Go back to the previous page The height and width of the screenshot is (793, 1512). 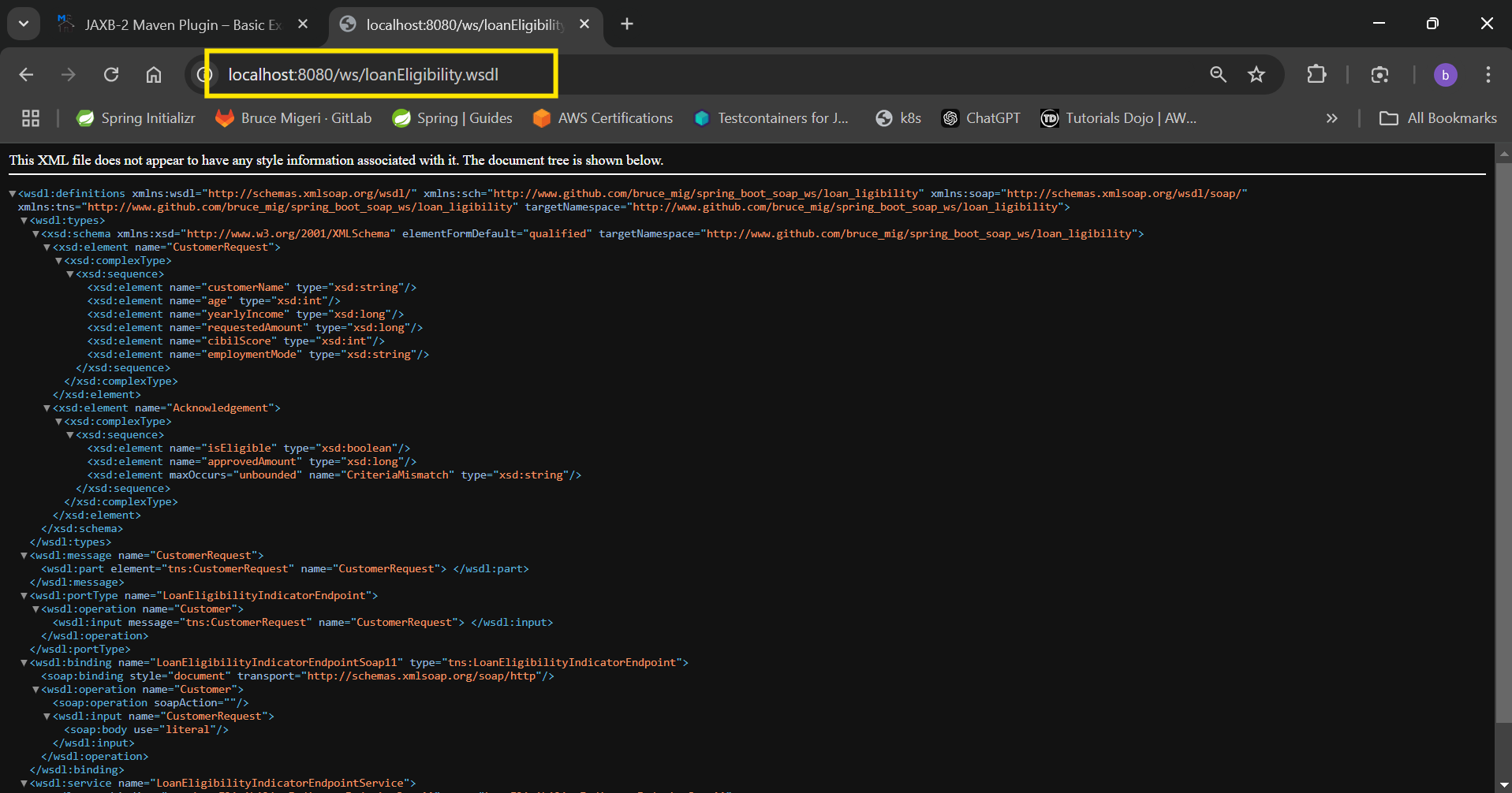click(x=26, y=74)
